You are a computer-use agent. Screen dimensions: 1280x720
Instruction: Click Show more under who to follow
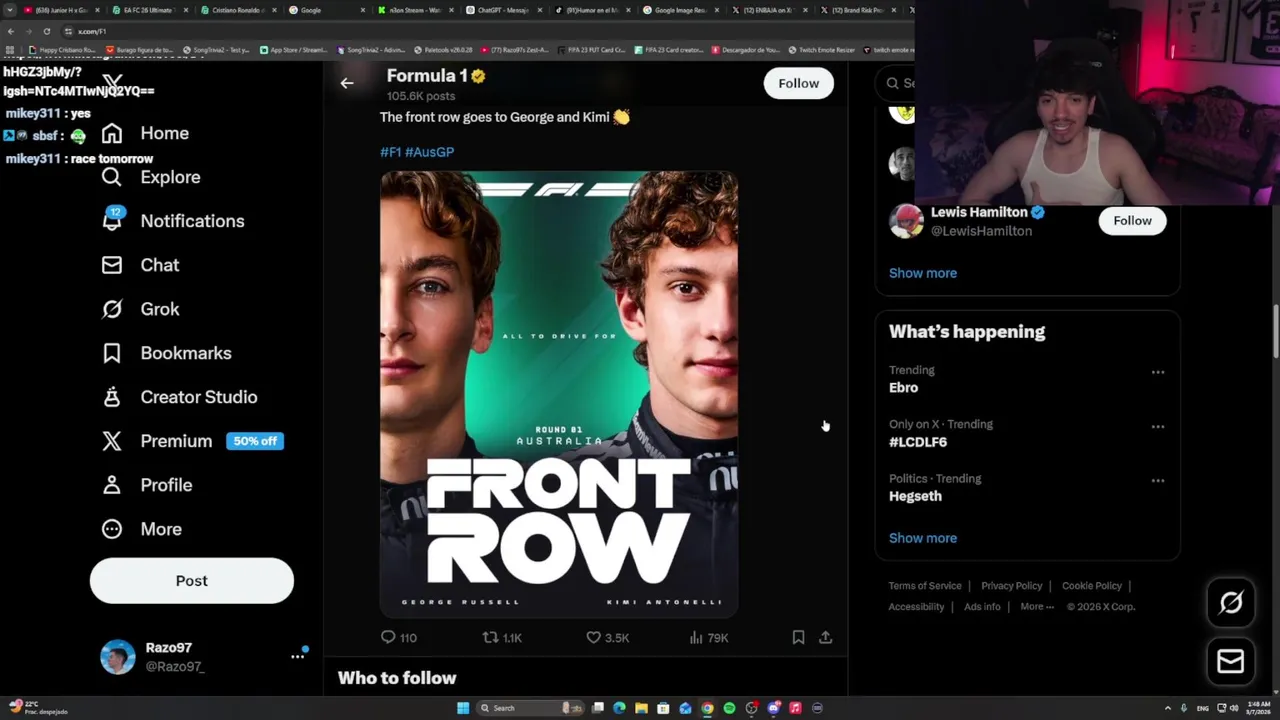pos(923,273)
